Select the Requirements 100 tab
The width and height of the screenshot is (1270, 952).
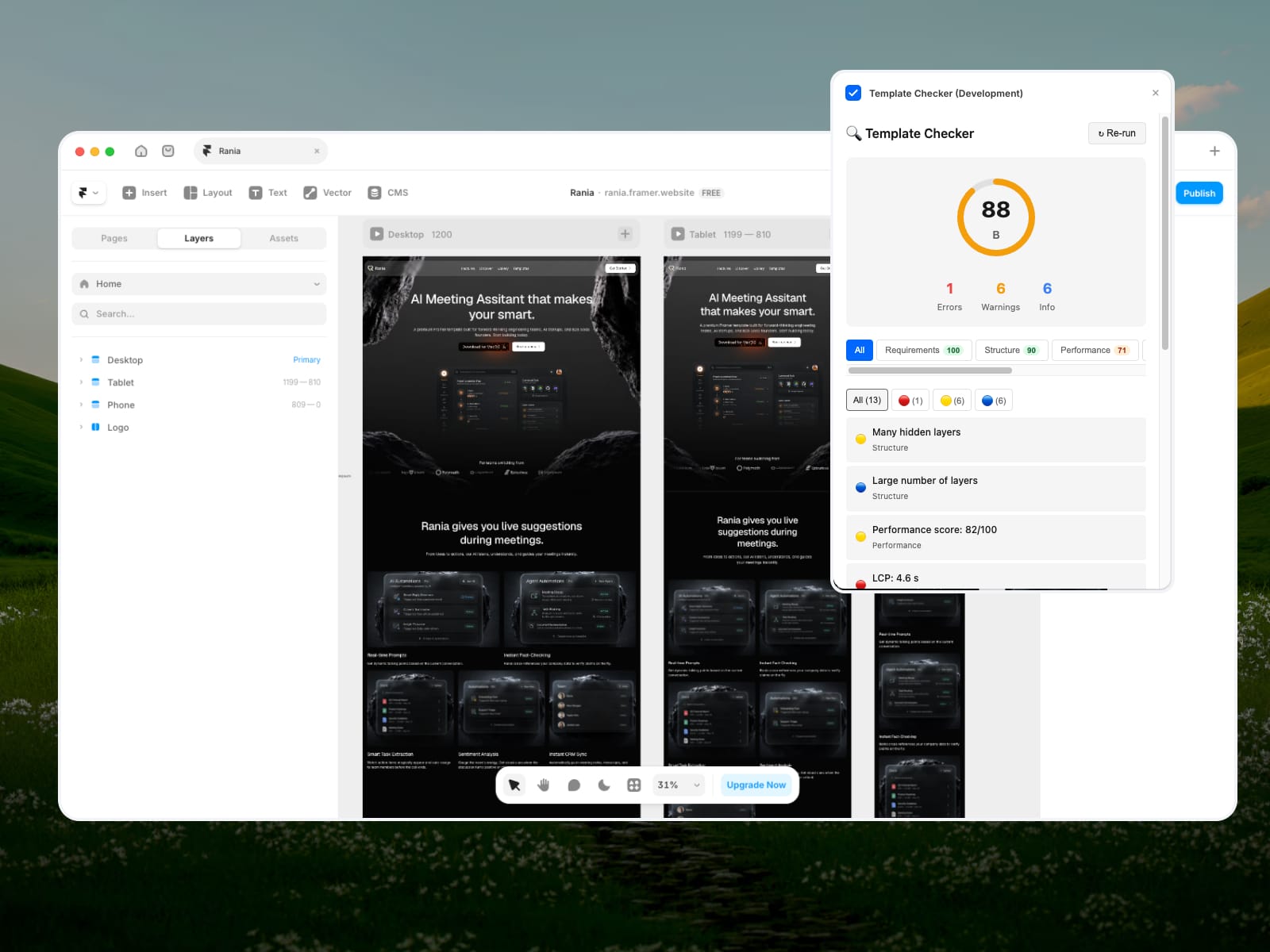point(923,350)
